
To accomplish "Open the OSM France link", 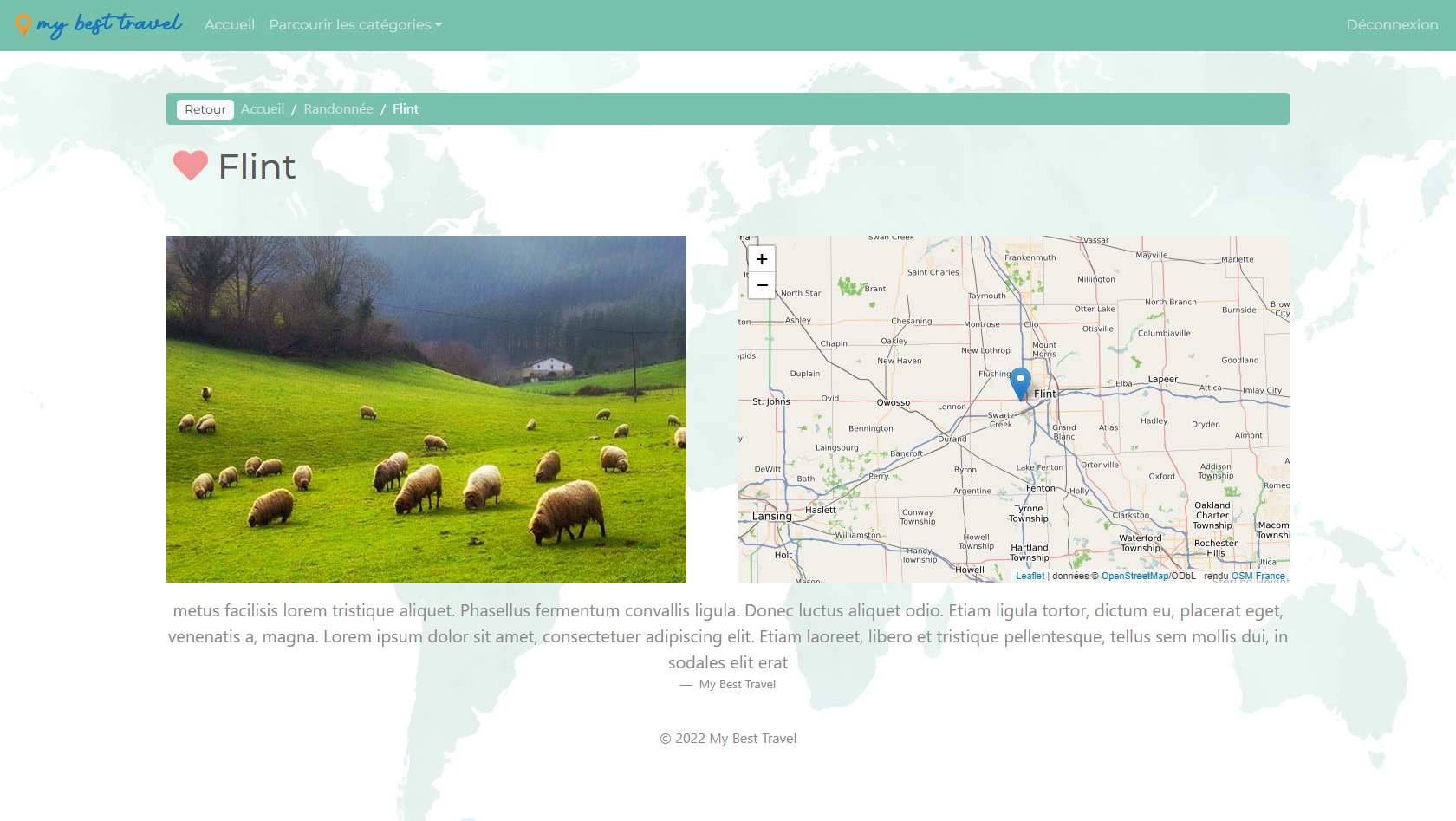I will tap(1258, 576).
